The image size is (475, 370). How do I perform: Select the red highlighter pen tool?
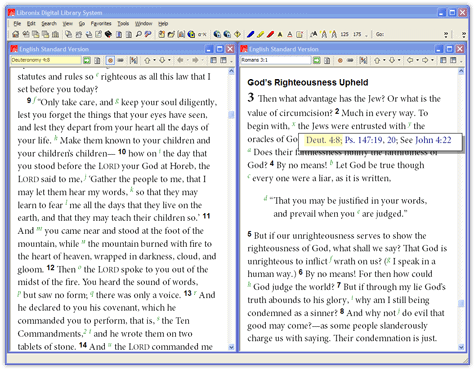click(270, 34)
